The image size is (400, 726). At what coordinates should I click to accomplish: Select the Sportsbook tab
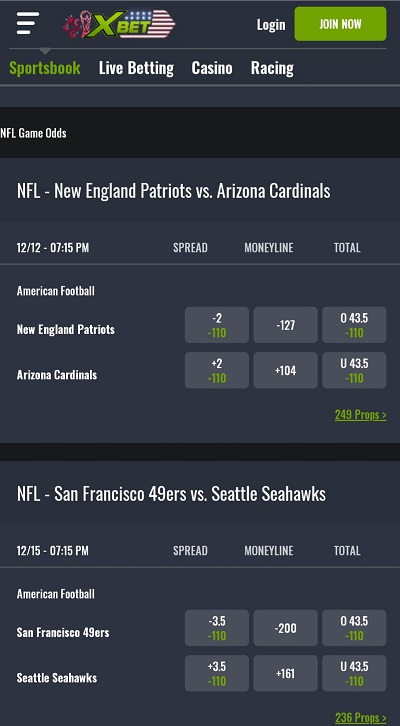45,68
